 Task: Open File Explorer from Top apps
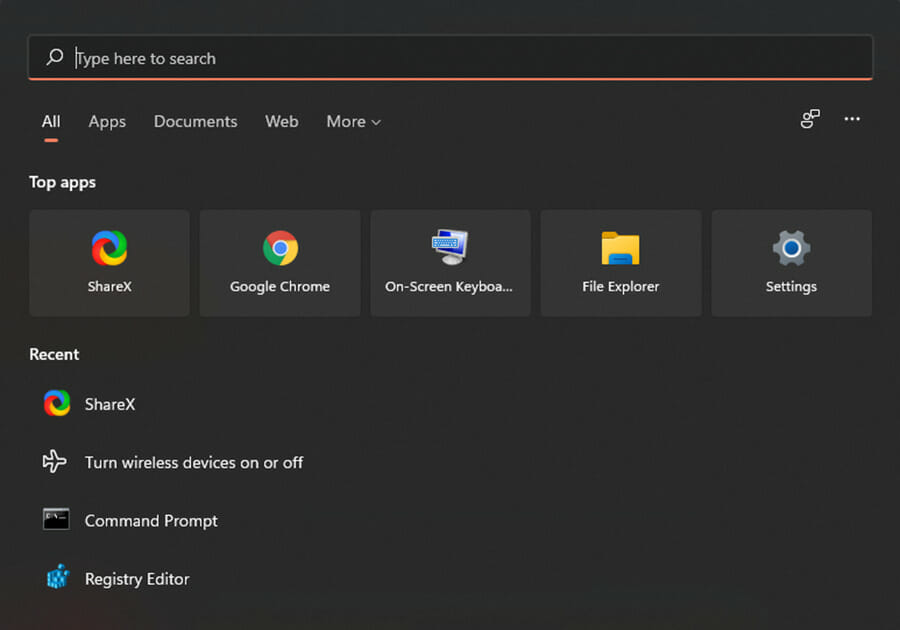pyautogui.click(x=621, y=263)
